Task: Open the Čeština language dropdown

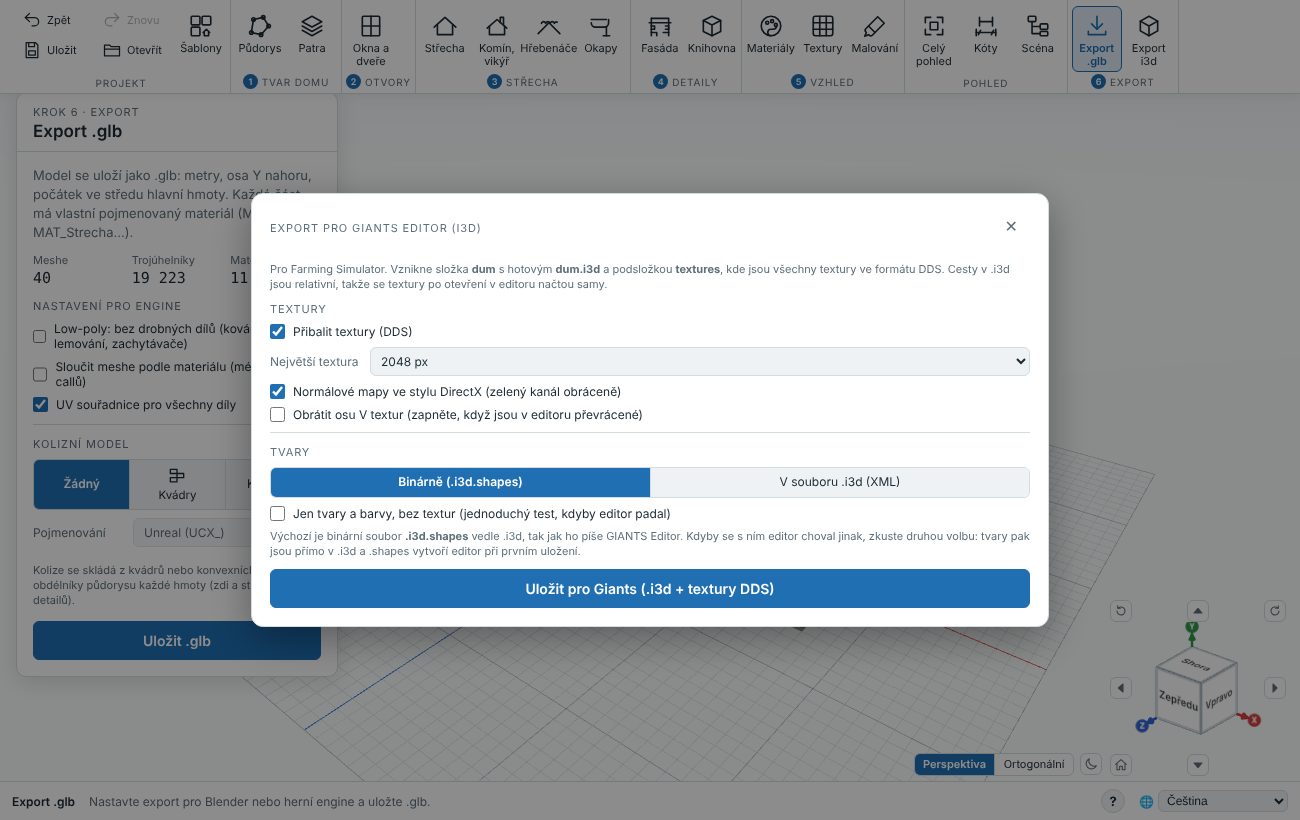Action: tap(1224, 801)
